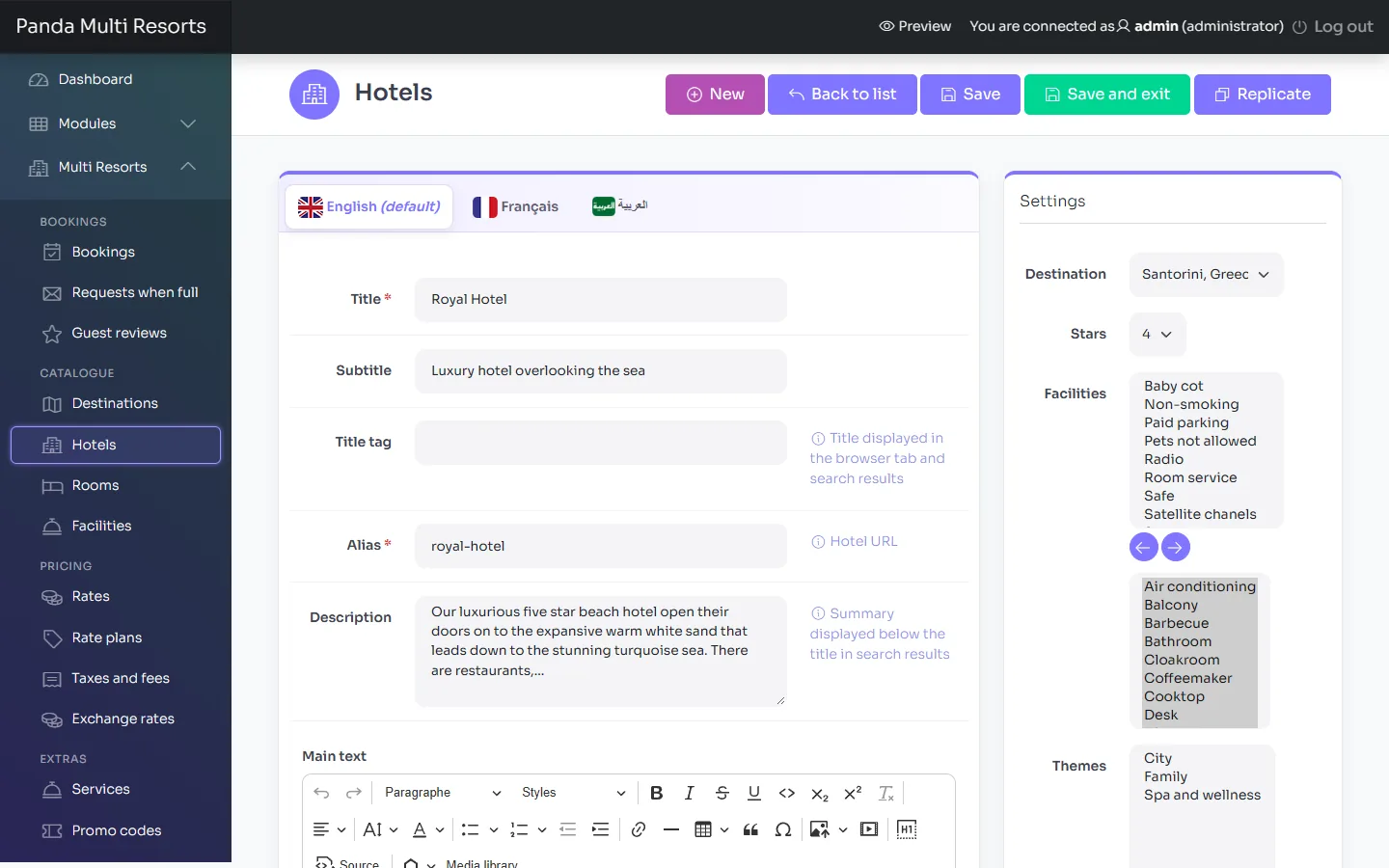Increase indent of the paragraph
1389x868 pixels.
(x=600, y=829)
